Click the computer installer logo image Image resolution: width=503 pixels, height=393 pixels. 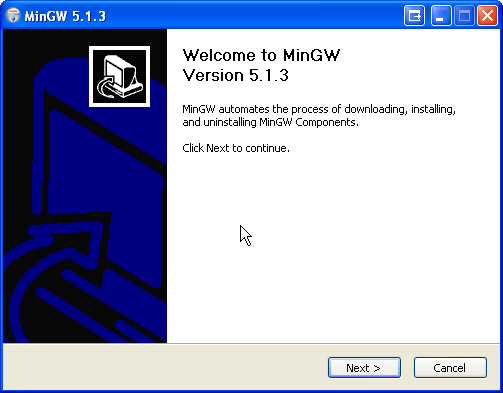click(119, 76)
